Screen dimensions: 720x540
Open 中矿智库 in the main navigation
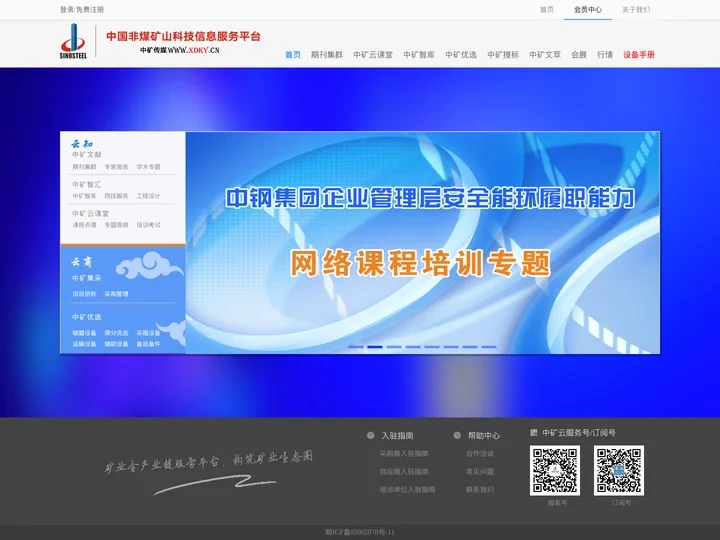[x=419, y=55]
